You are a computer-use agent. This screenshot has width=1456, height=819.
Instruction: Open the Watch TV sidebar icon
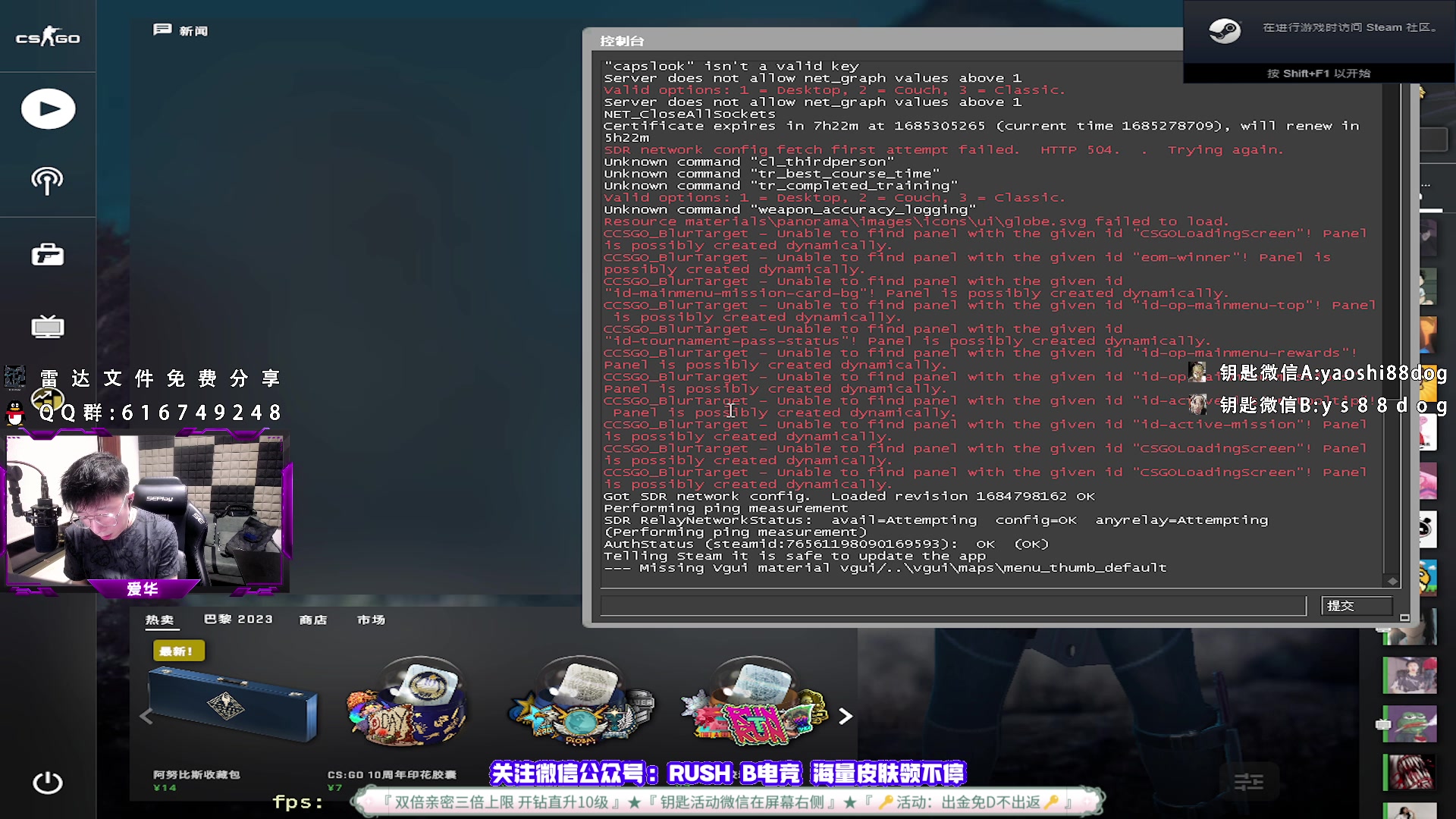click(x=47, y=326)
